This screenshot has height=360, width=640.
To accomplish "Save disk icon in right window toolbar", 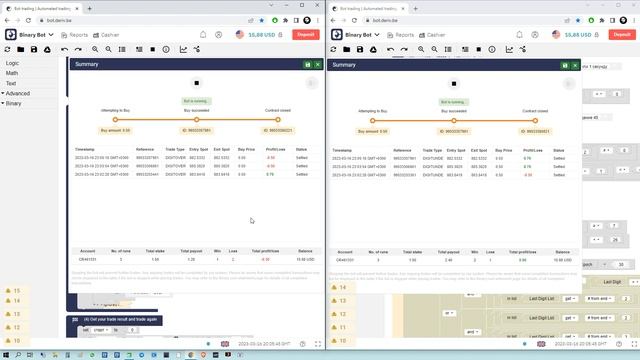I will coord(360,49).
